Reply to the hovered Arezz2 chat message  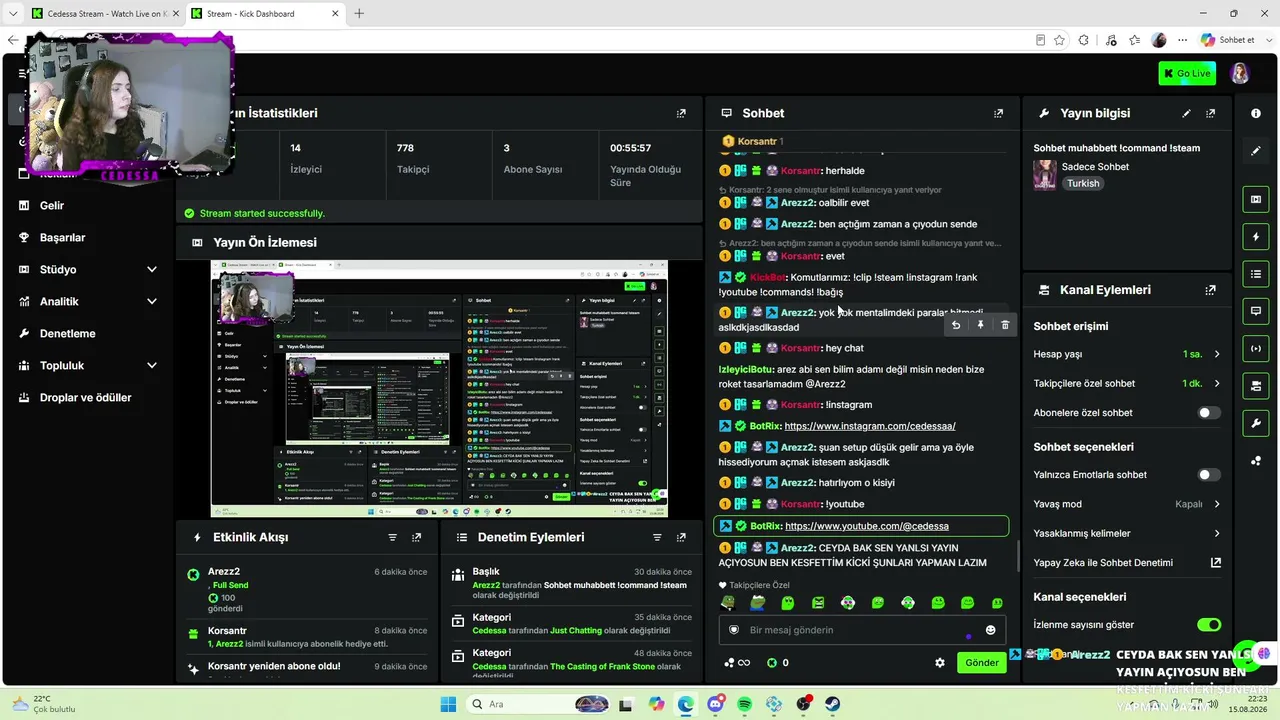coord(956,325)
